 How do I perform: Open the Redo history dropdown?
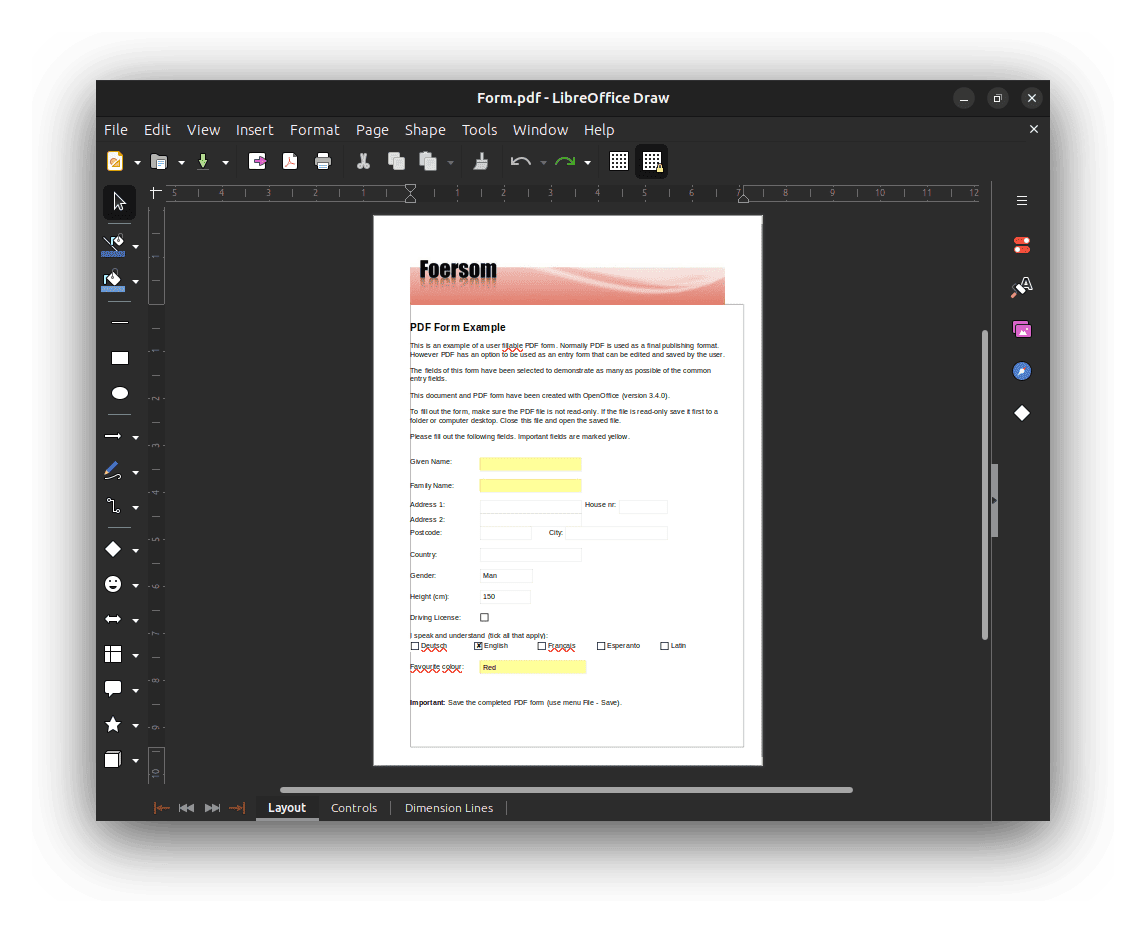pos(587,162)
